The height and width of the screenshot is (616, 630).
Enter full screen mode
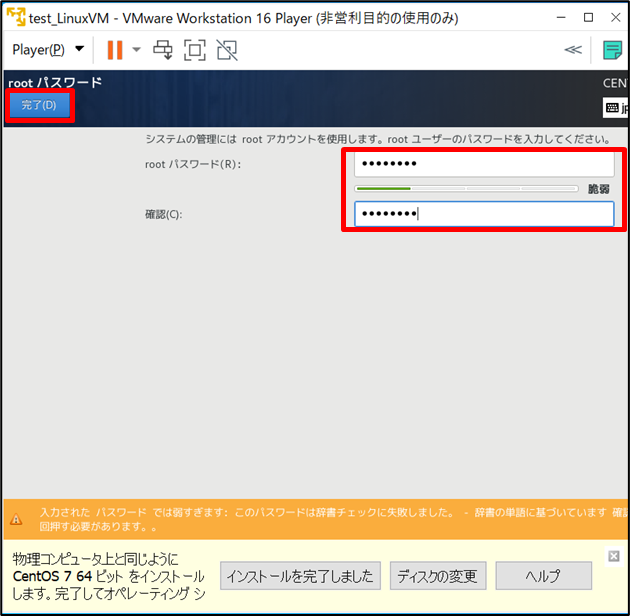[x=195, y=50]
